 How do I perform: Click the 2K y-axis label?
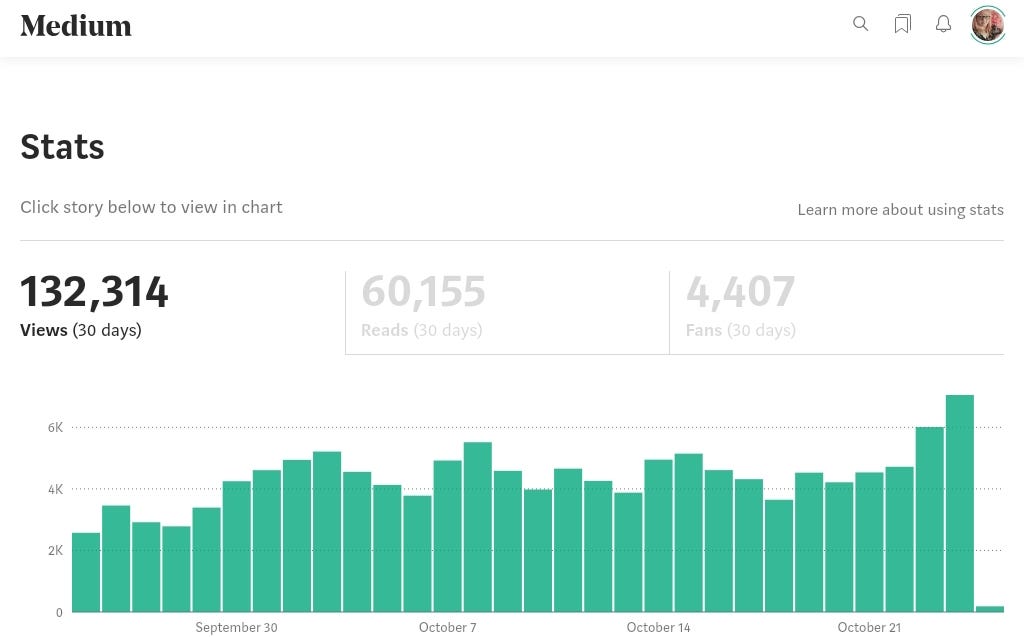[x=56, y=550]
